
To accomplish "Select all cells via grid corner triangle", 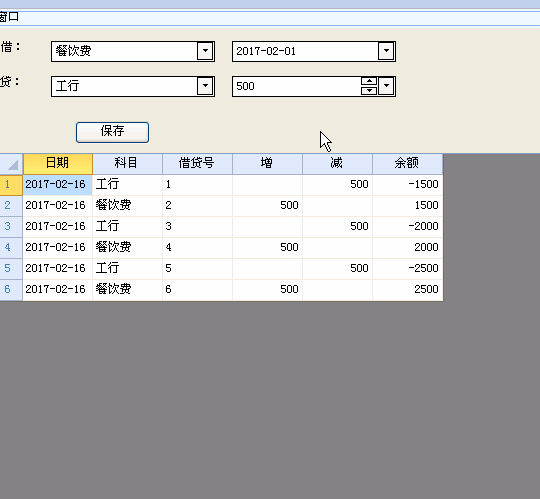I will pyautogui.click(x=11, y=164).
